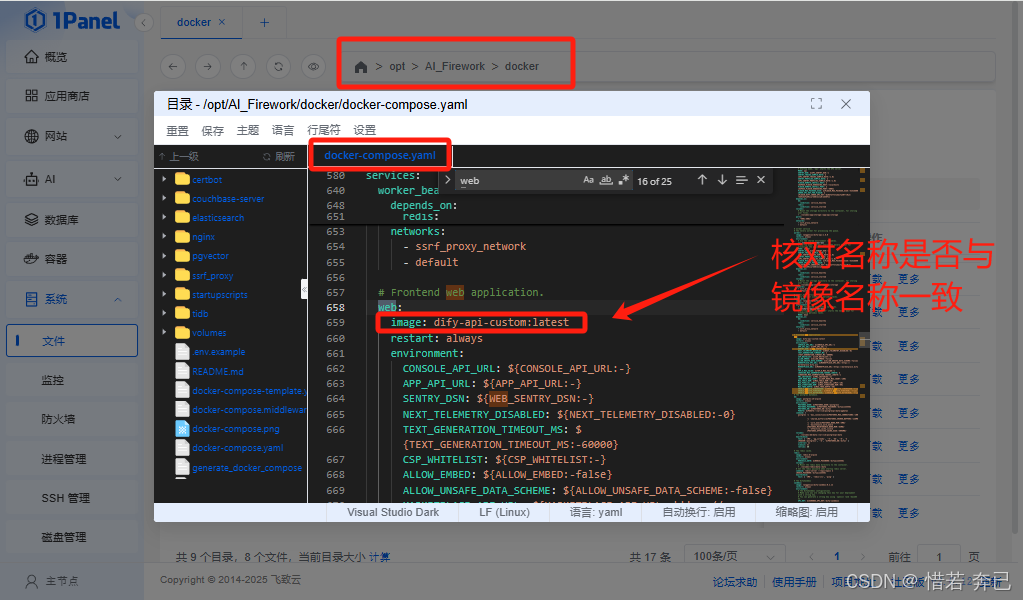The height and width of the screenshot is (600, 1023).
Task: Open the volumes folder
Action: [209, 333]
